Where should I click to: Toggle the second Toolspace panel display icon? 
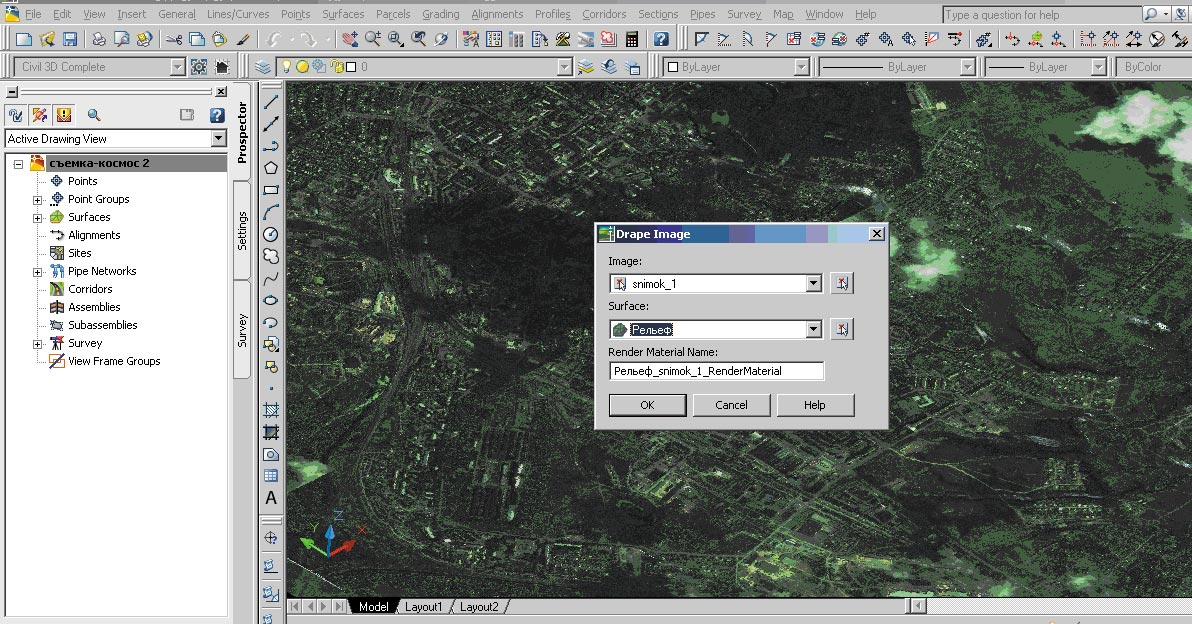pos(40,115)
